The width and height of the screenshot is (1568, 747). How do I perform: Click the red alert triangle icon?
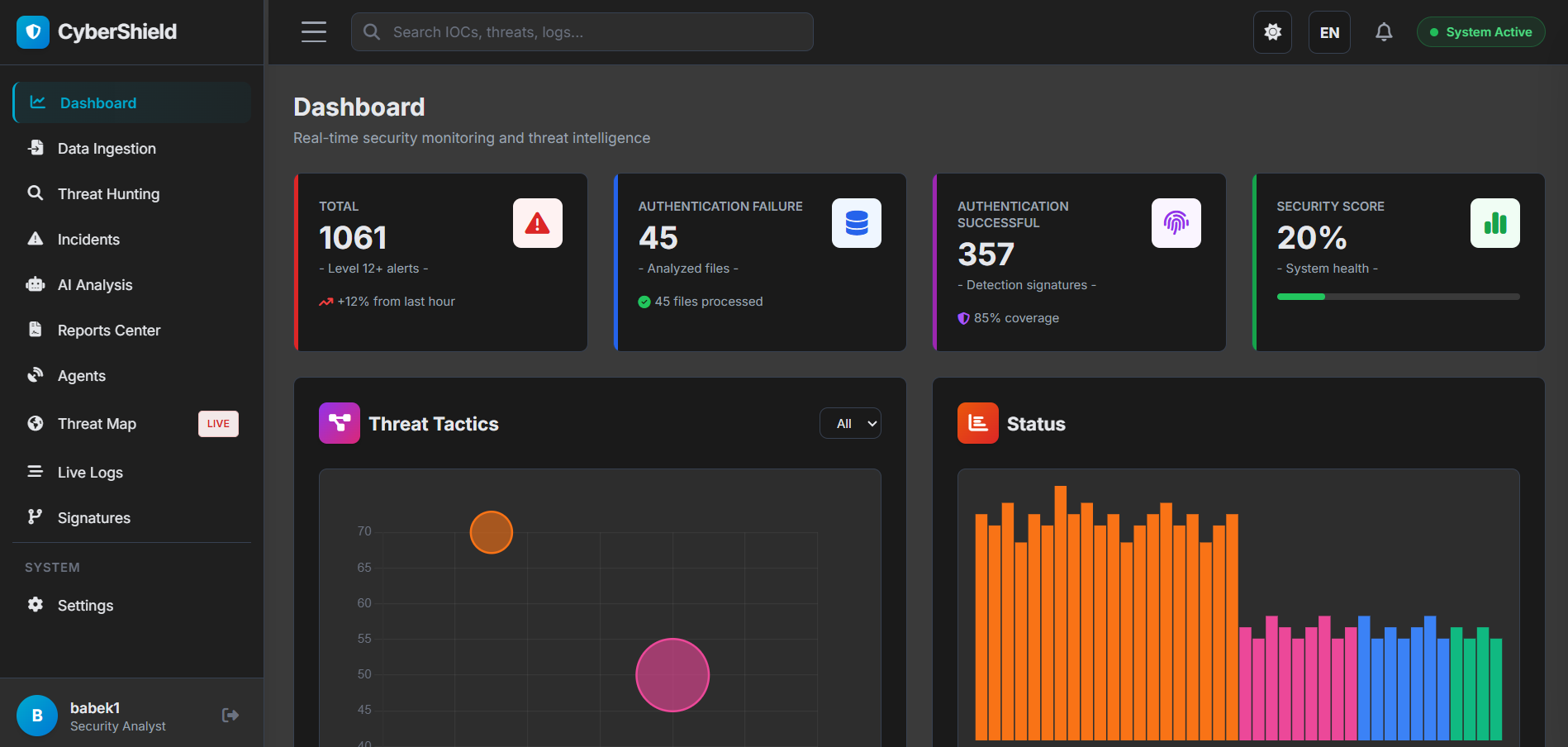click(538, 223)
